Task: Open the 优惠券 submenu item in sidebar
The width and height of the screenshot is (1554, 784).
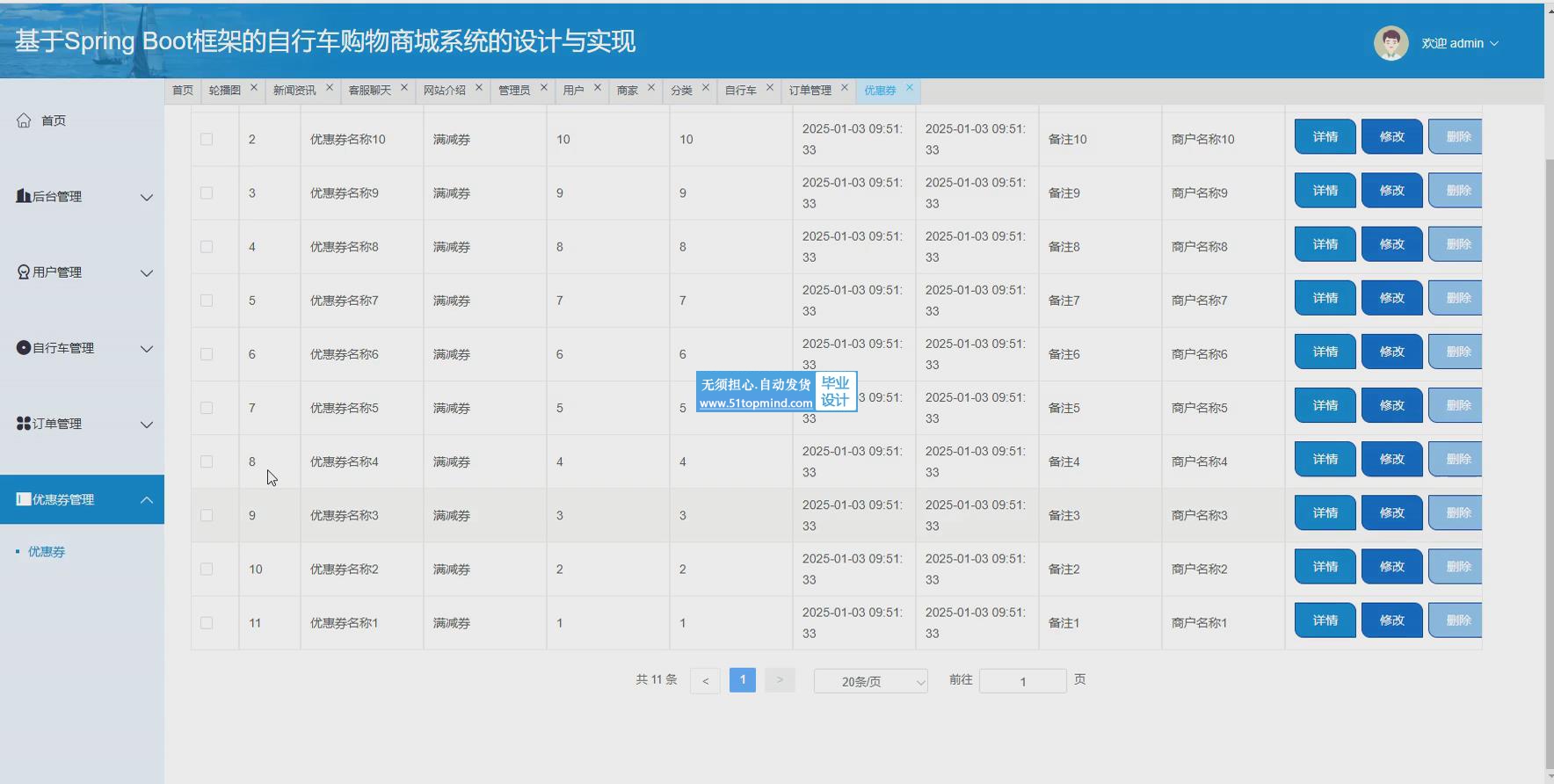Action: [x=47, y=552]
